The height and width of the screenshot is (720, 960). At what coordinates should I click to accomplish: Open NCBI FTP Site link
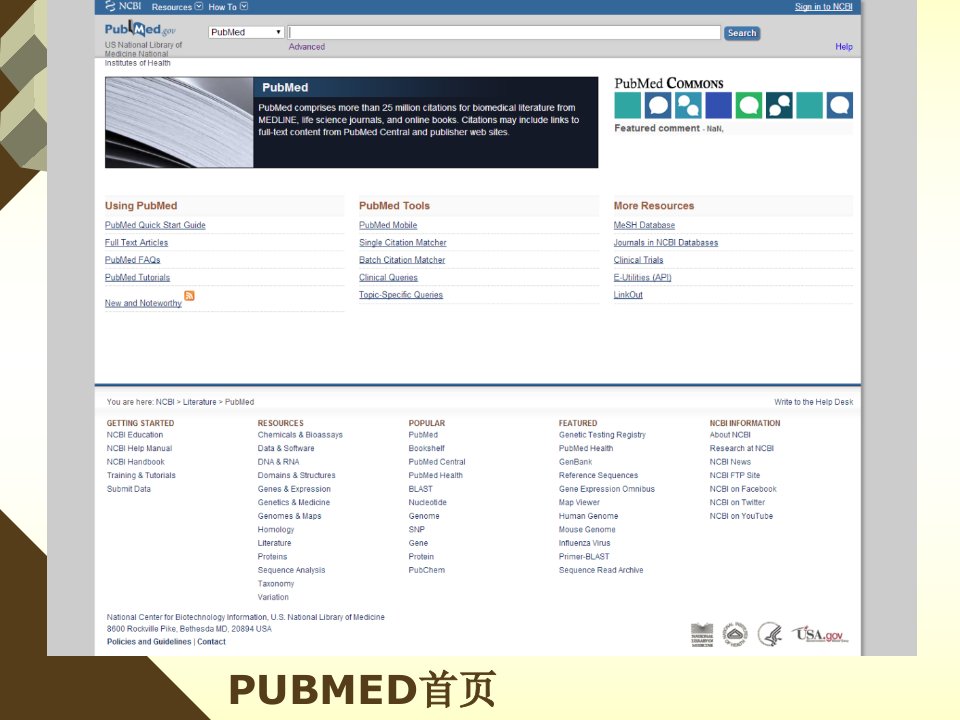(735, 475)
